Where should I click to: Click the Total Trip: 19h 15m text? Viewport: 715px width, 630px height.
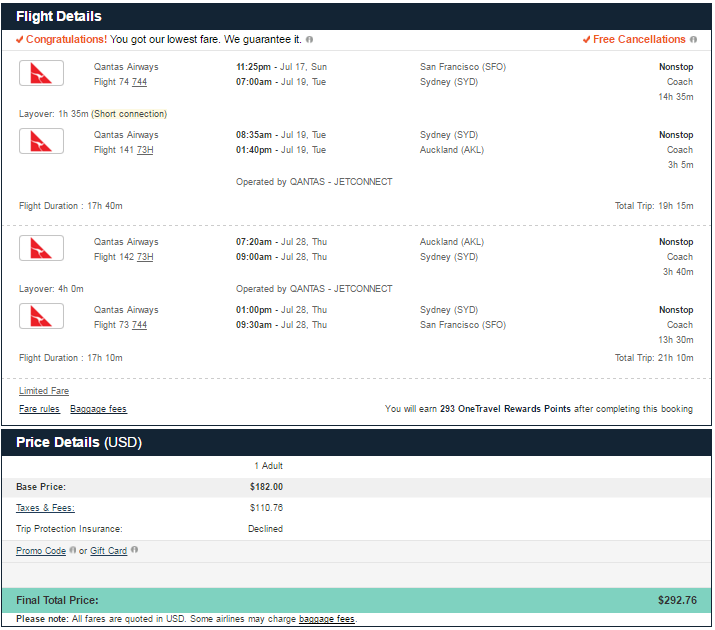pyautogui.click(x=654, y=206)
